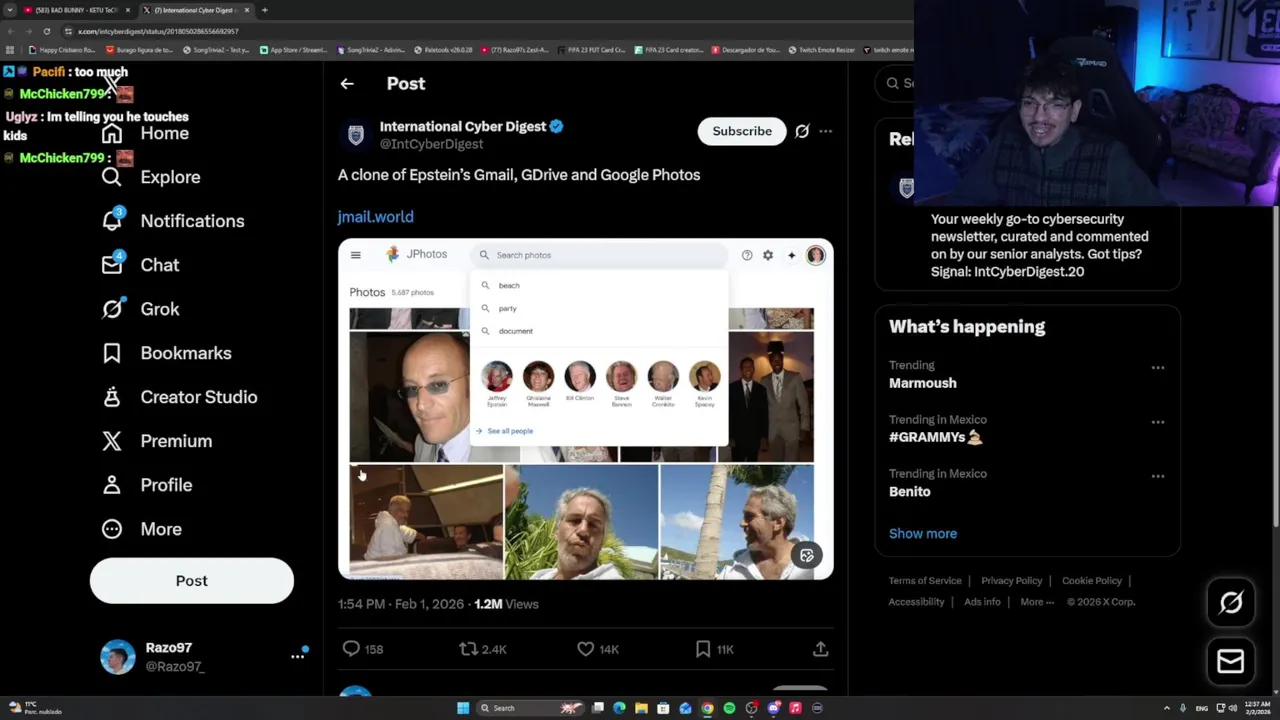The image size is (1280, 720).
Task: Open the Cookie Policy link
Action: coord(1092,581)
